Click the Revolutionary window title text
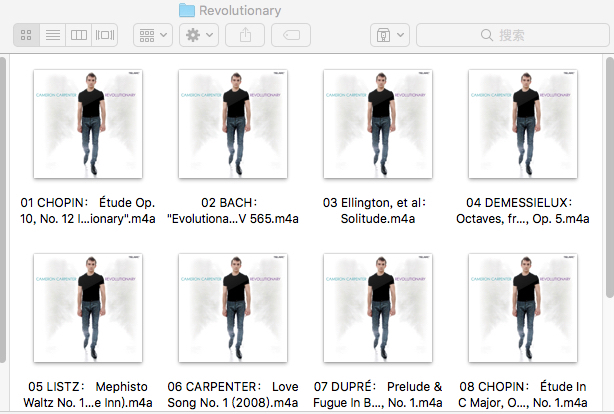The width and height of the screenshot is (614, 414). [240, 11]
